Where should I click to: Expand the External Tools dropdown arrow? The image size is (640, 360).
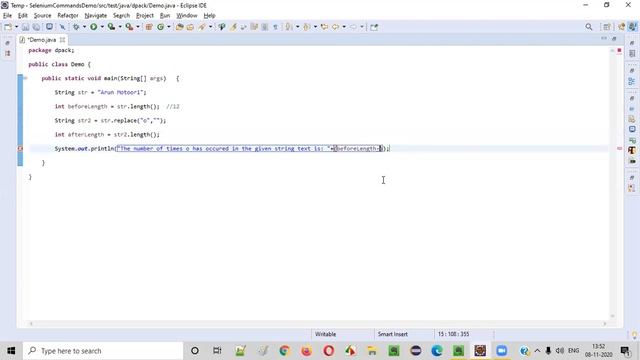pos(138,27)
